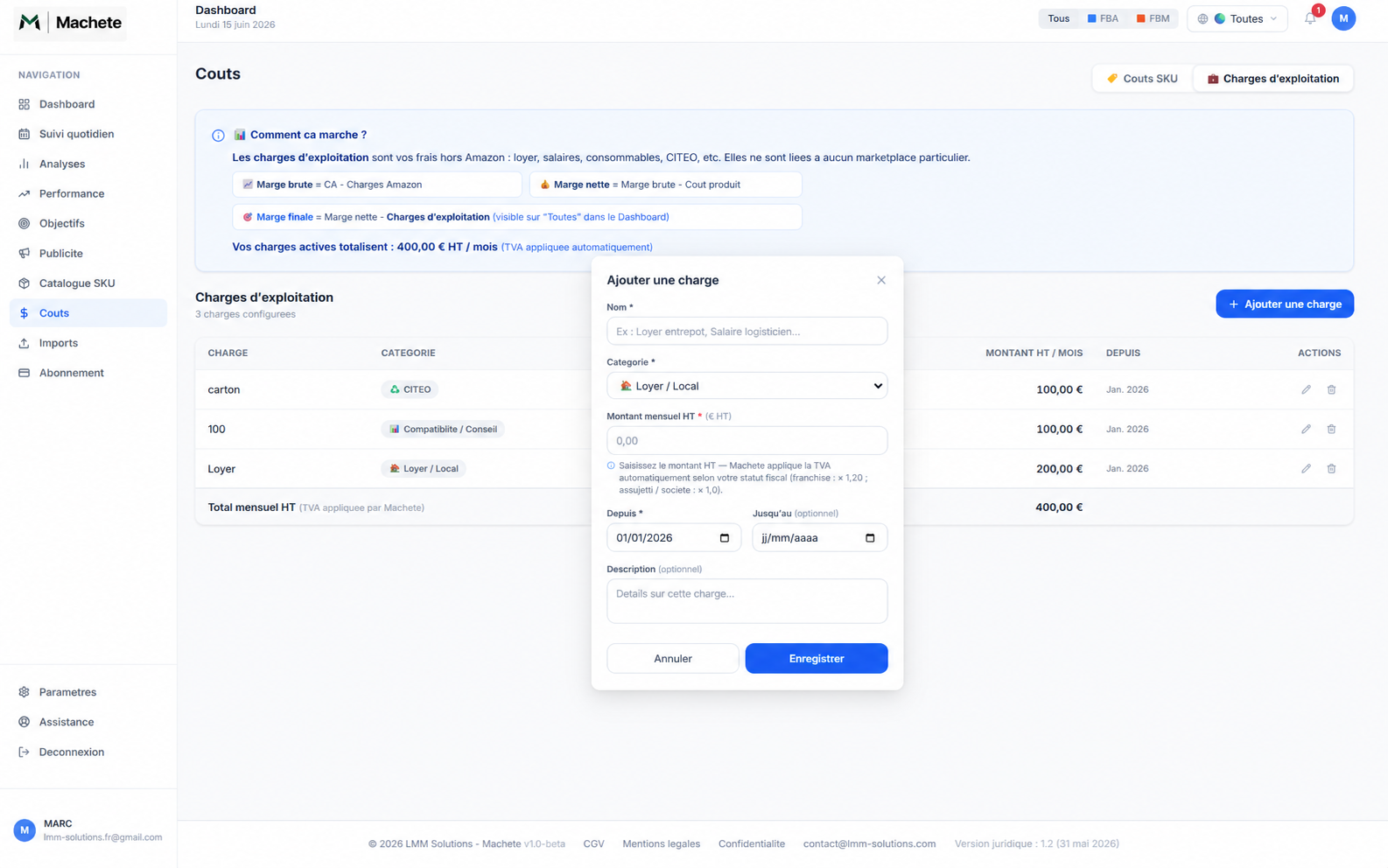Click the Jusqu'au date field

(819, 538)
